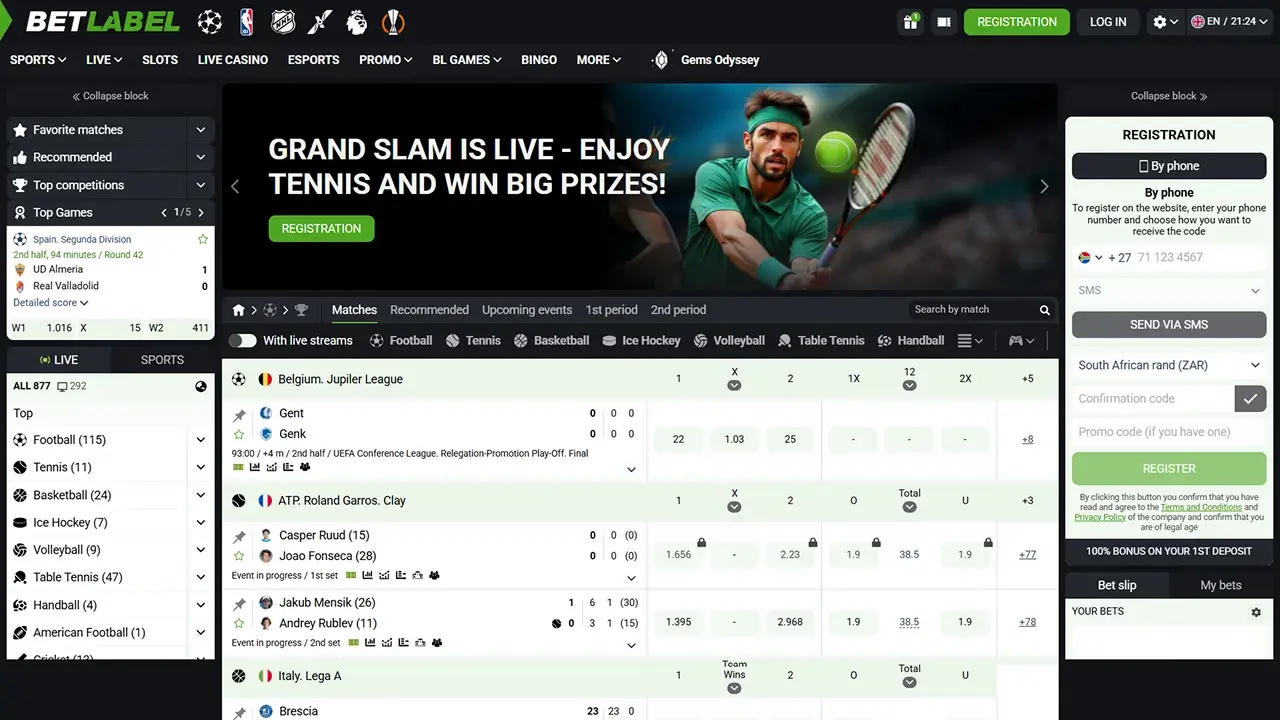Go to home via breadcrumb house icon
This screenshot has height=720, width=1280.
click(239, 310)
